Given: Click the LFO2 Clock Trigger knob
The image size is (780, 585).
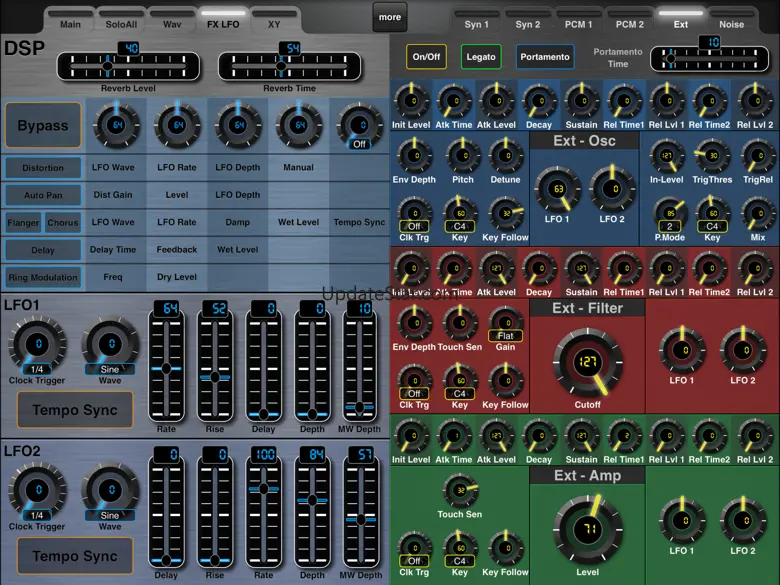Looking at the screenshot, I should (x=37, y=490).
